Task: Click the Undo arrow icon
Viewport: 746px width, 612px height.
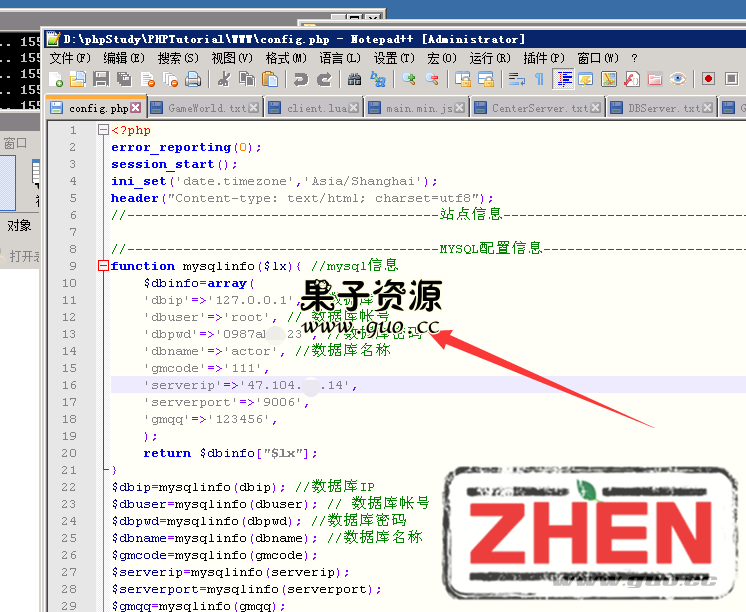Action: pos(301,79)
